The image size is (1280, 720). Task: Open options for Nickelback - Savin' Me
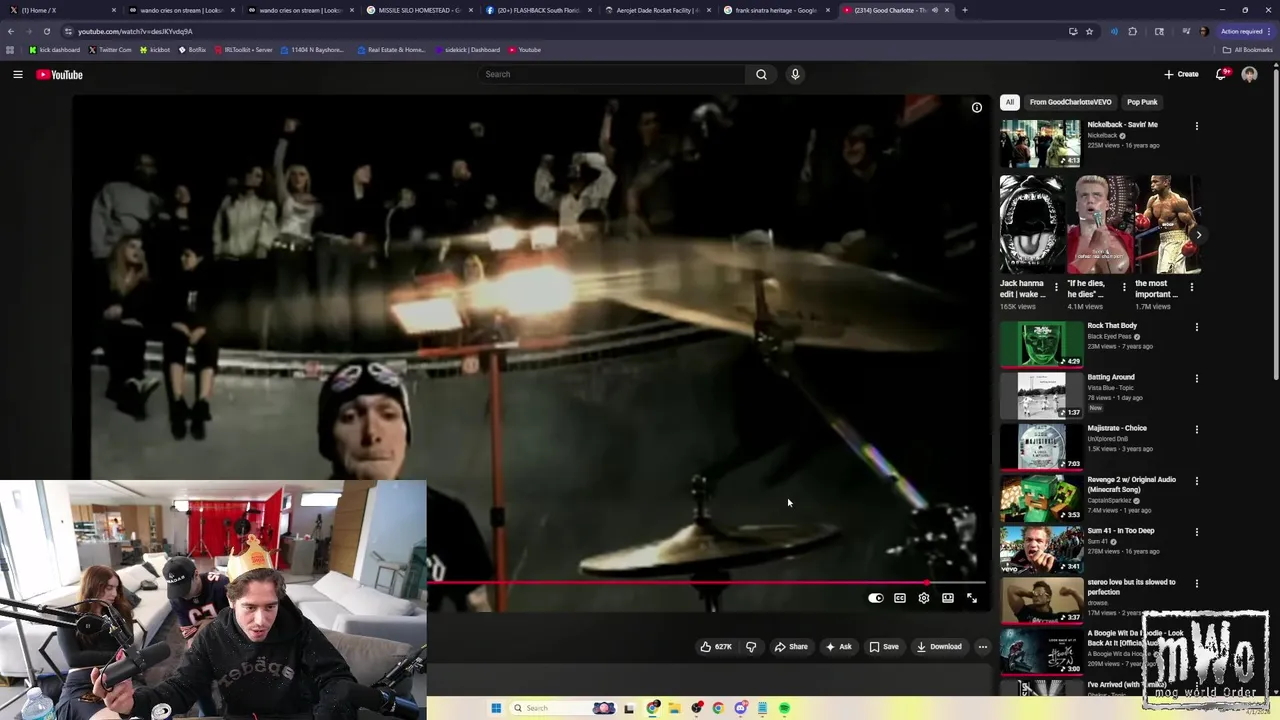[x=1196, y=126]
